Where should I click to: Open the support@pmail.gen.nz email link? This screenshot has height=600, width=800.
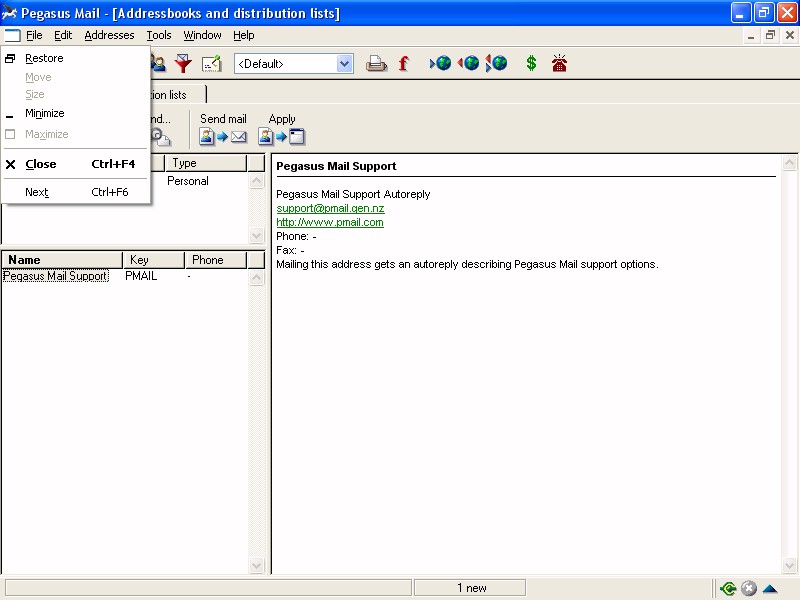tap(330, 208)
